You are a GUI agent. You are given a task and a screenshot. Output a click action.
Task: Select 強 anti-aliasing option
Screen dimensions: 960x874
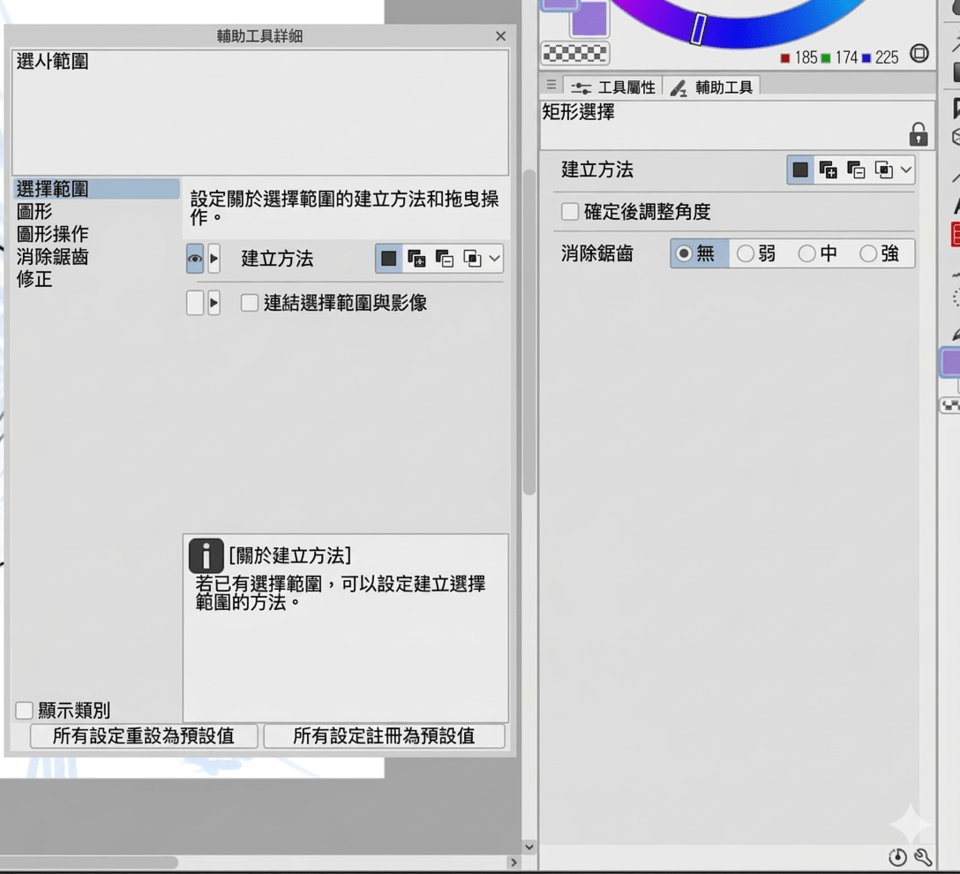pyautogui.click(x=879, y=253)
